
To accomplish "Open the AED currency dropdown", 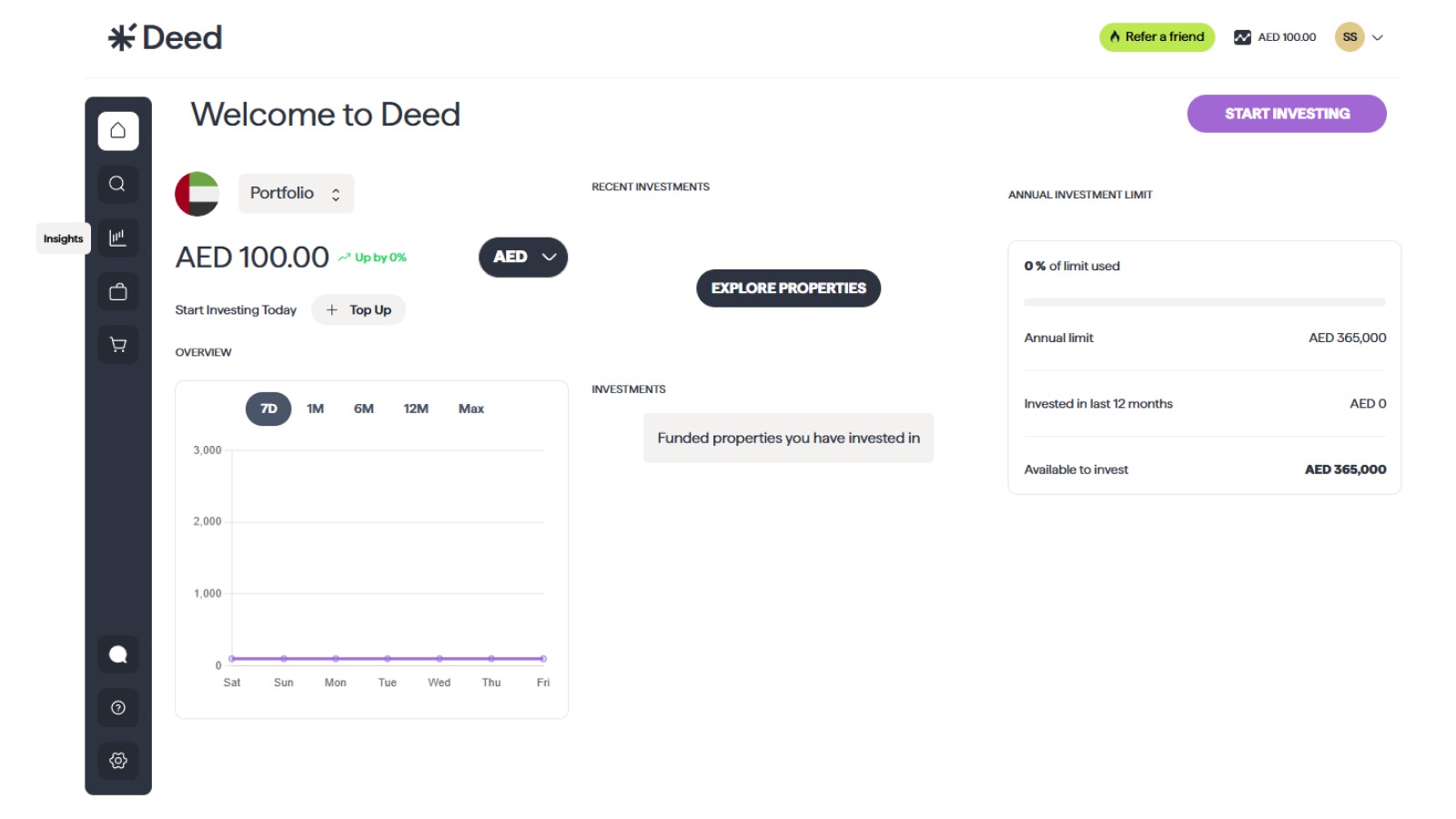I will pyautogui.click(x=523, y=258).
